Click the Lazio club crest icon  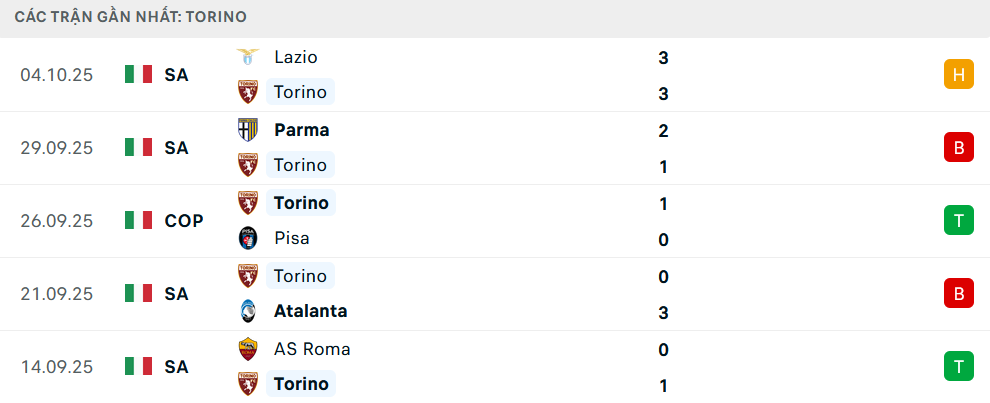(x=247, y=57)
